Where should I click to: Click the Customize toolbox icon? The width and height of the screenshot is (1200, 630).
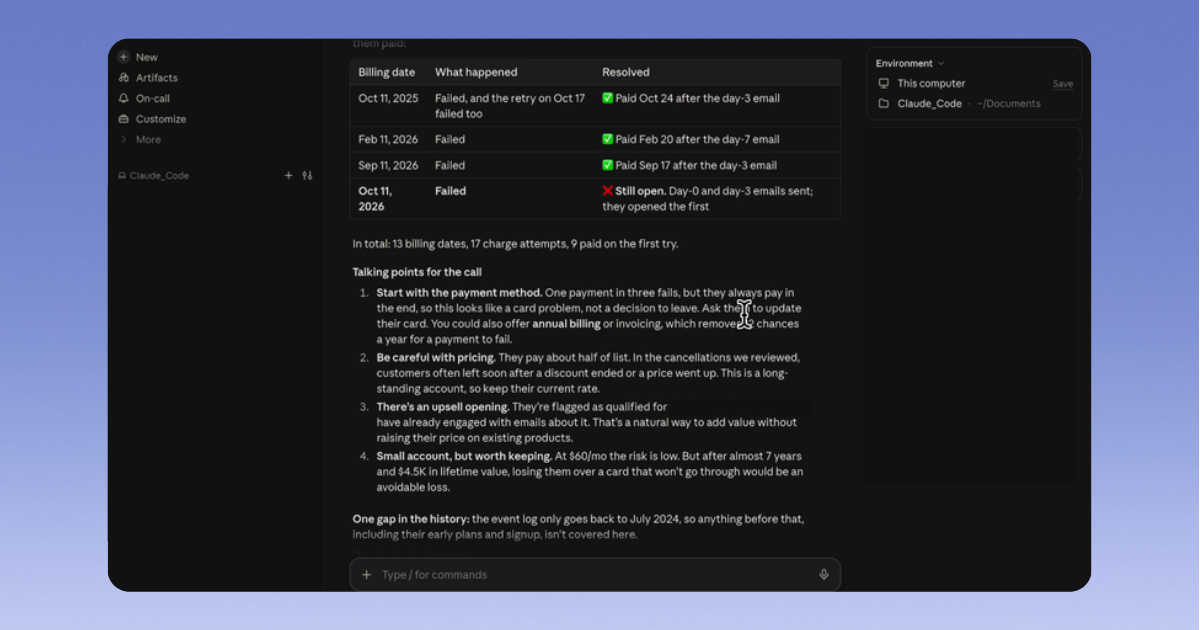click(124, 119)
